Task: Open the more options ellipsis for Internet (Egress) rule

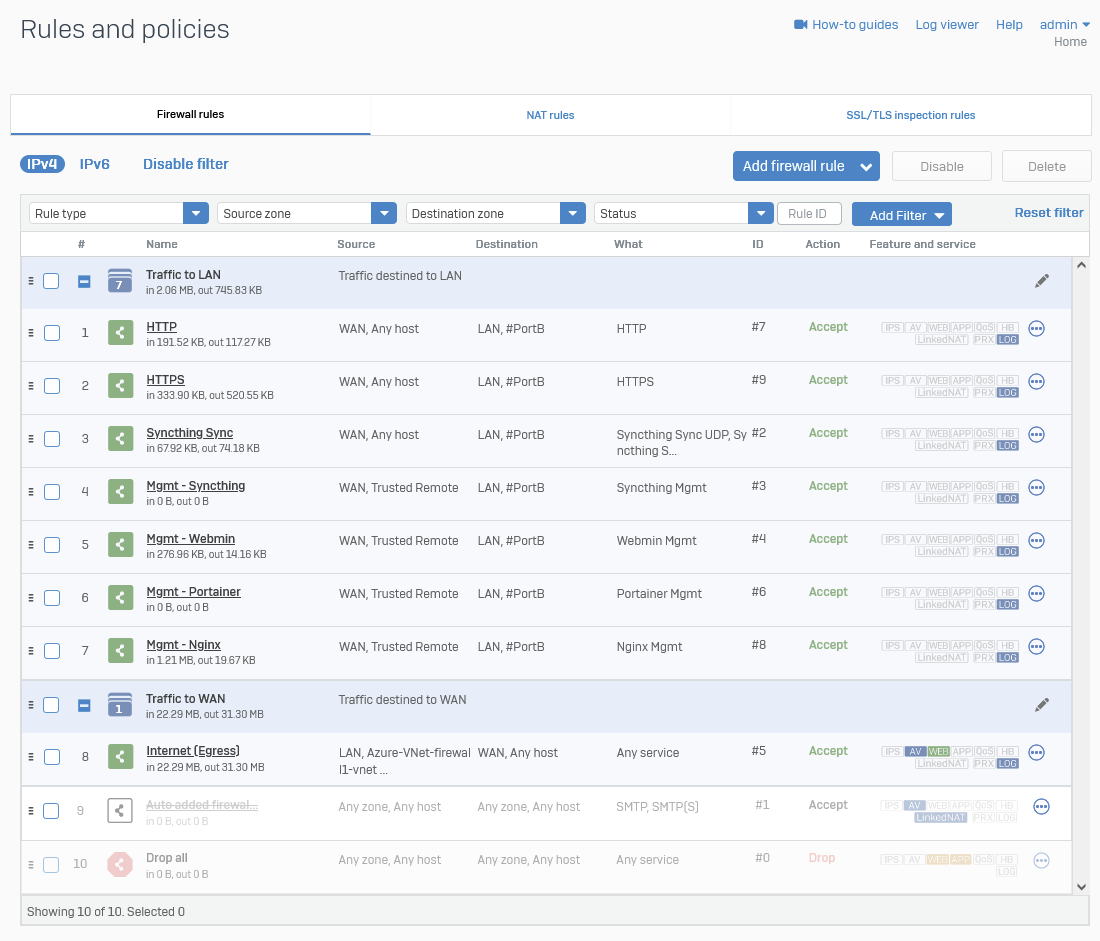Action: [x=1036, y=752]
